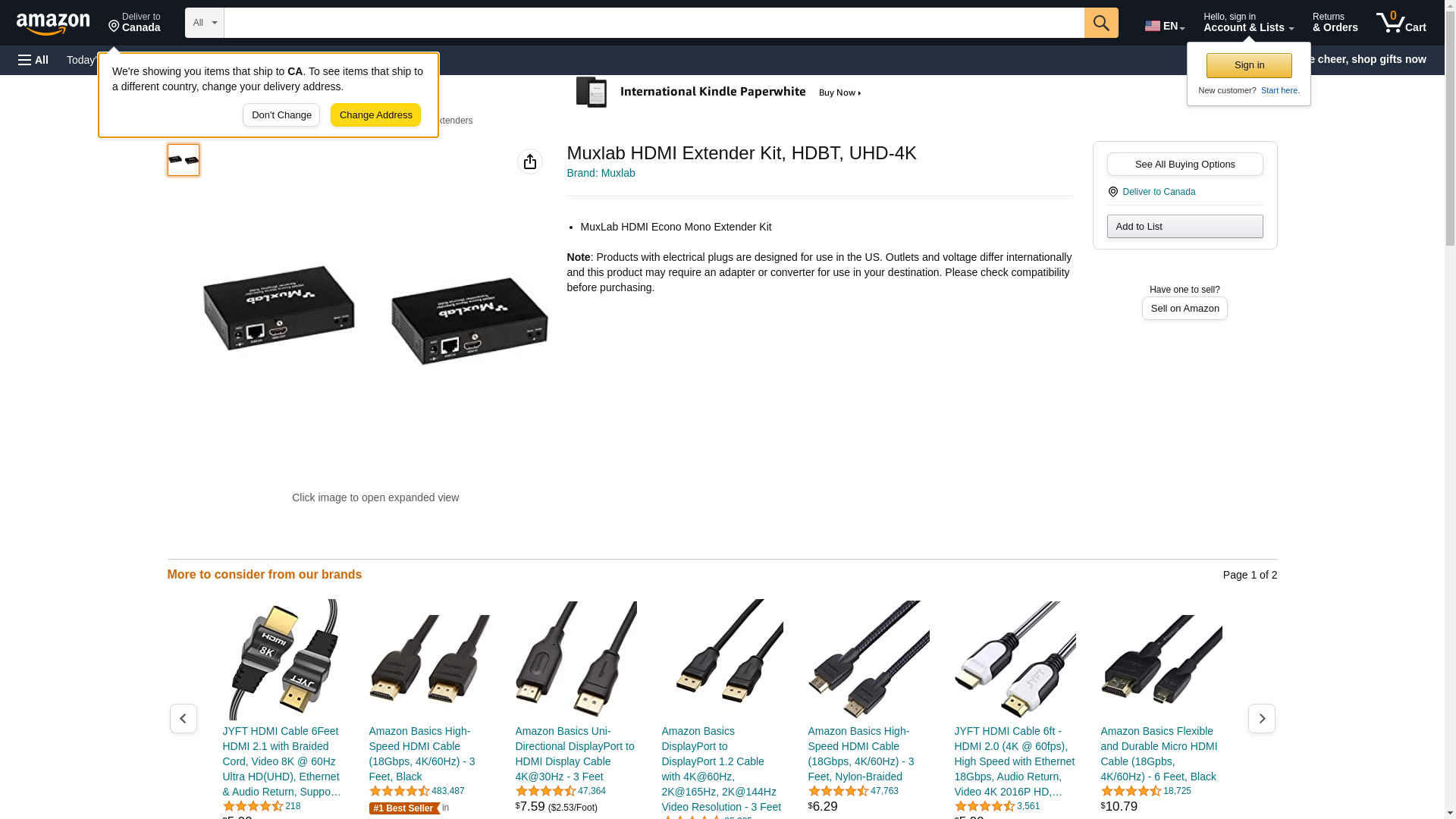This screenshot has width=1456, height=819.
Task: Click the Change Address button
Action: [x=375, y=115]
